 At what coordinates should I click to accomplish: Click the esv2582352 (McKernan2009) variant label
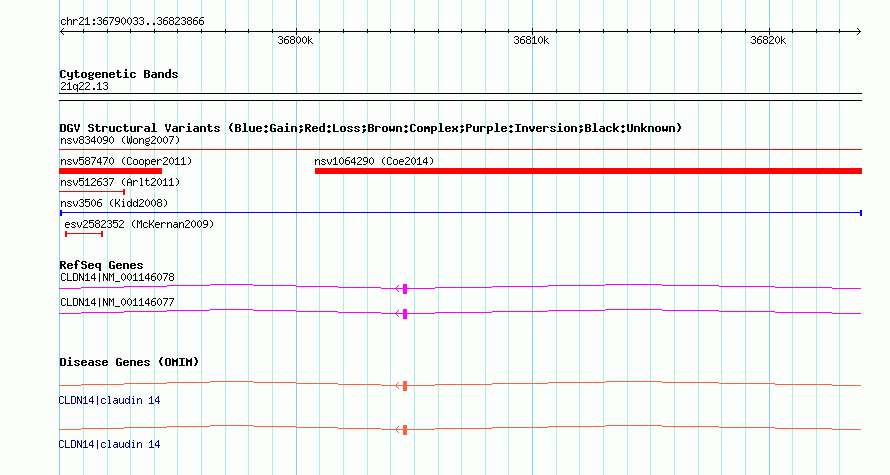coord(139,224)
